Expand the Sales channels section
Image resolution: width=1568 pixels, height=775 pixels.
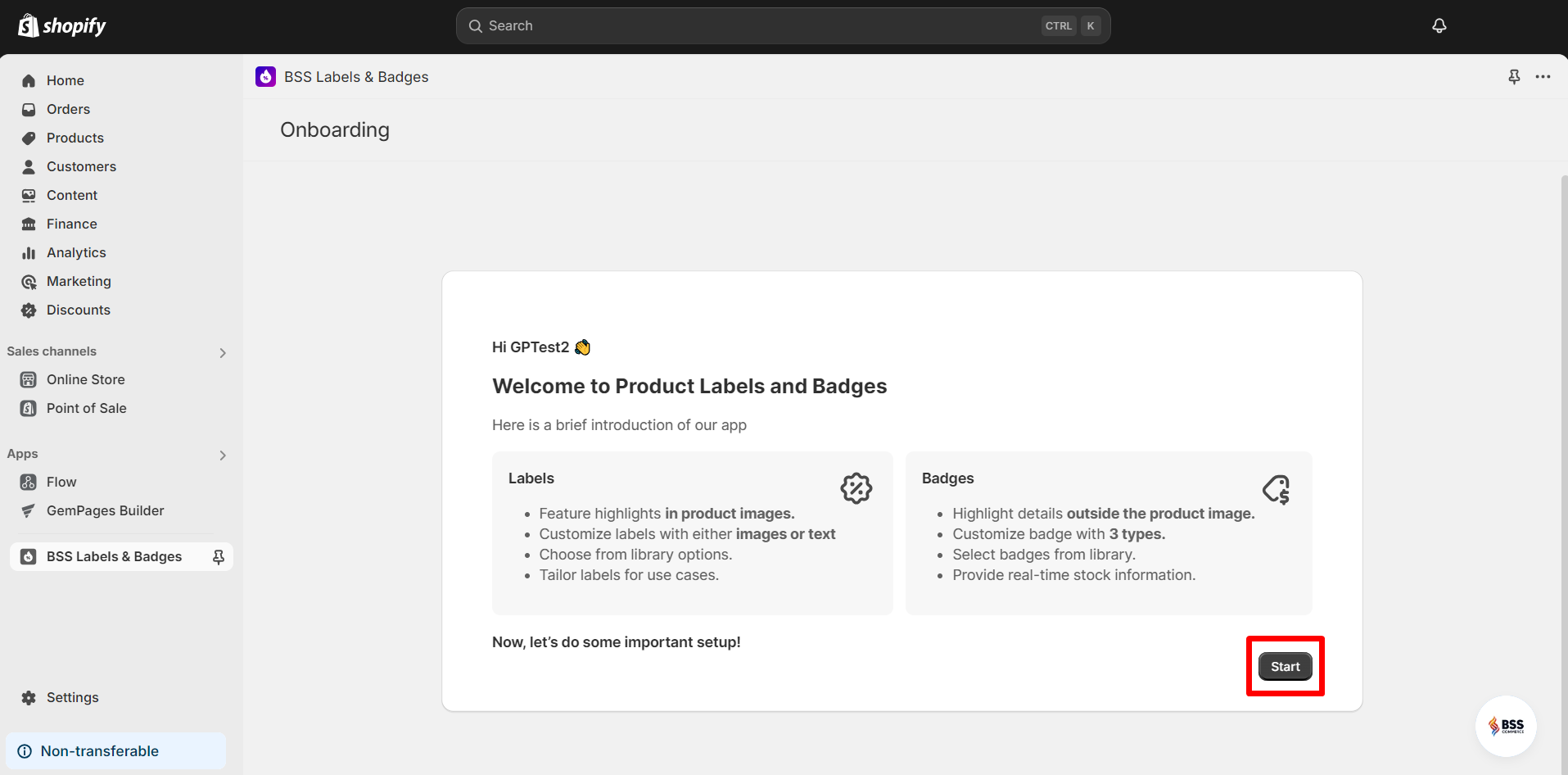222,352
